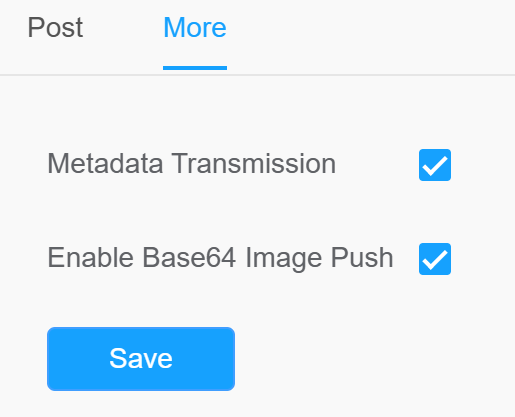Go back to the Post tab

(55, 28)
